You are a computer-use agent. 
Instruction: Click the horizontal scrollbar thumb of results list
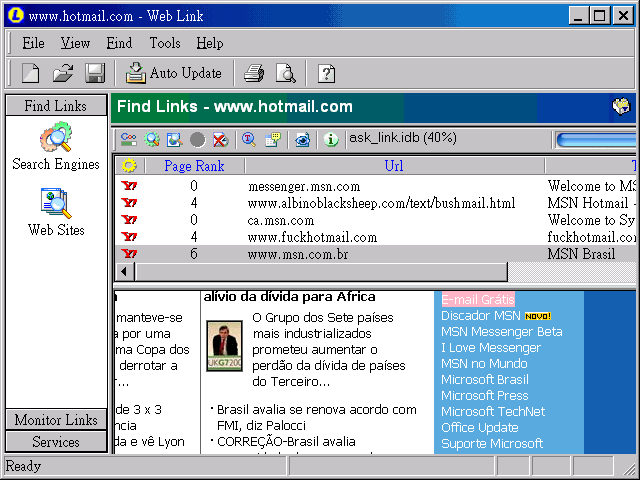[x=321, y=272]
